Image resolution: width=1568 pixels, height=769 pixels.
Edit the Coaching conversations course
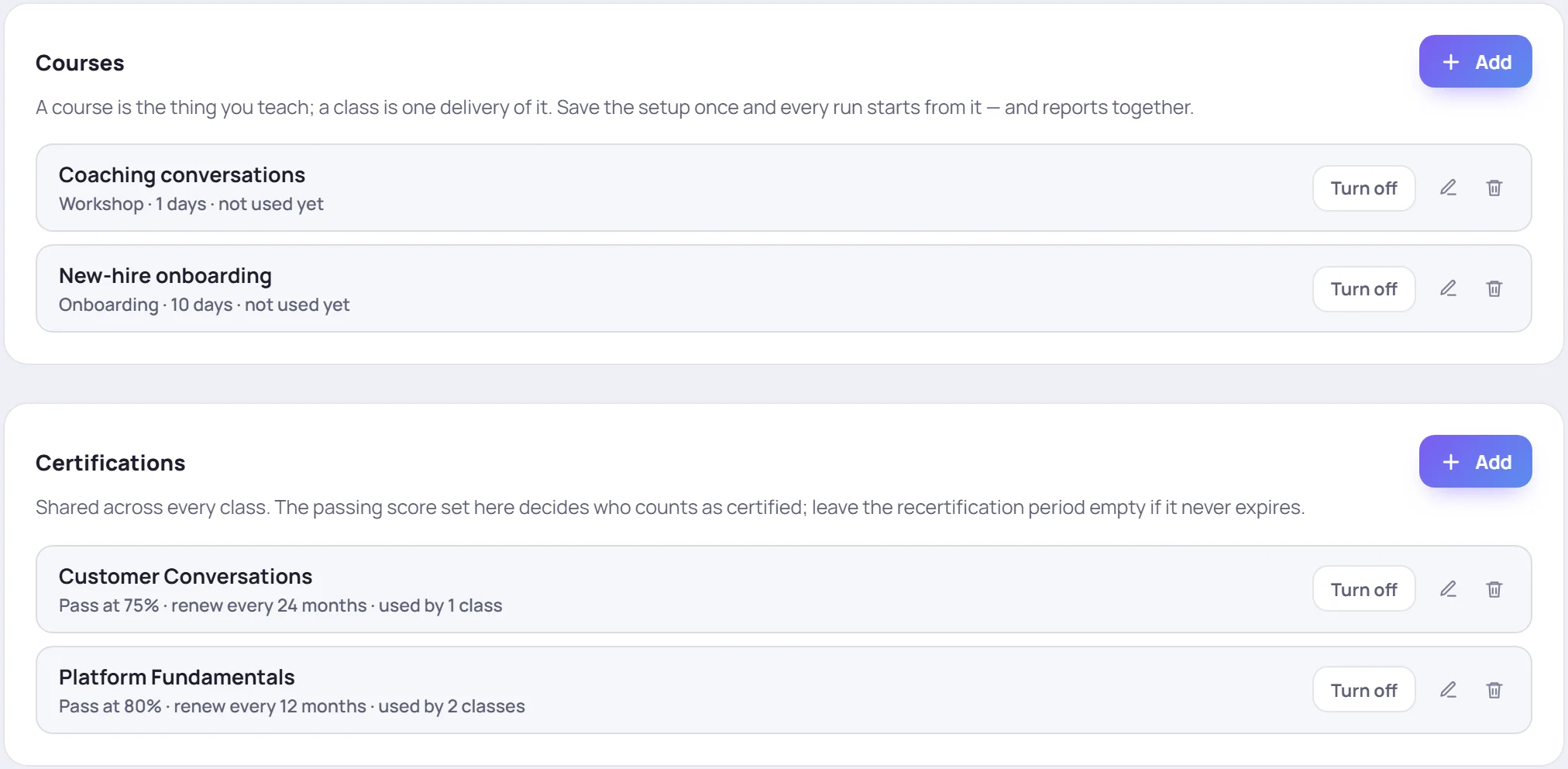pos(1448,188)
